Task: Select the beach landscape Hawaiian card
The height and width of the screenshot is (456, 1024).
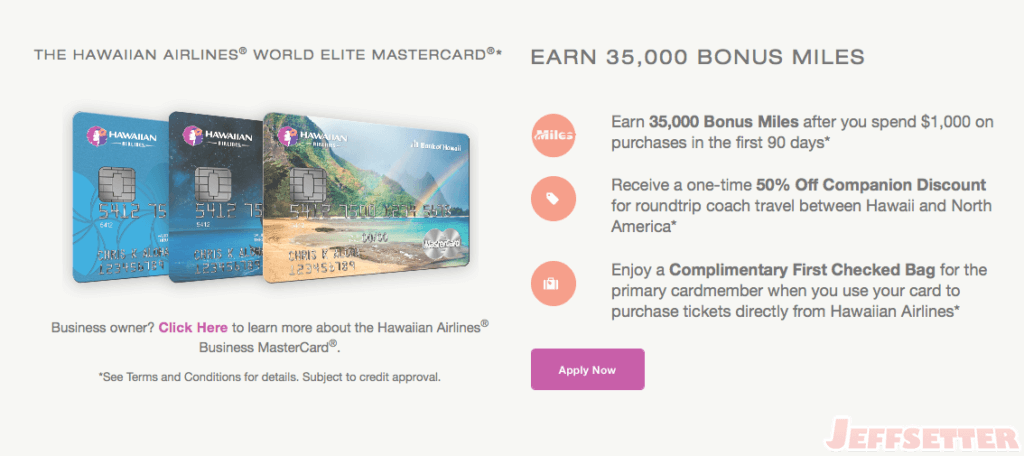Action: tap(366, 198)
